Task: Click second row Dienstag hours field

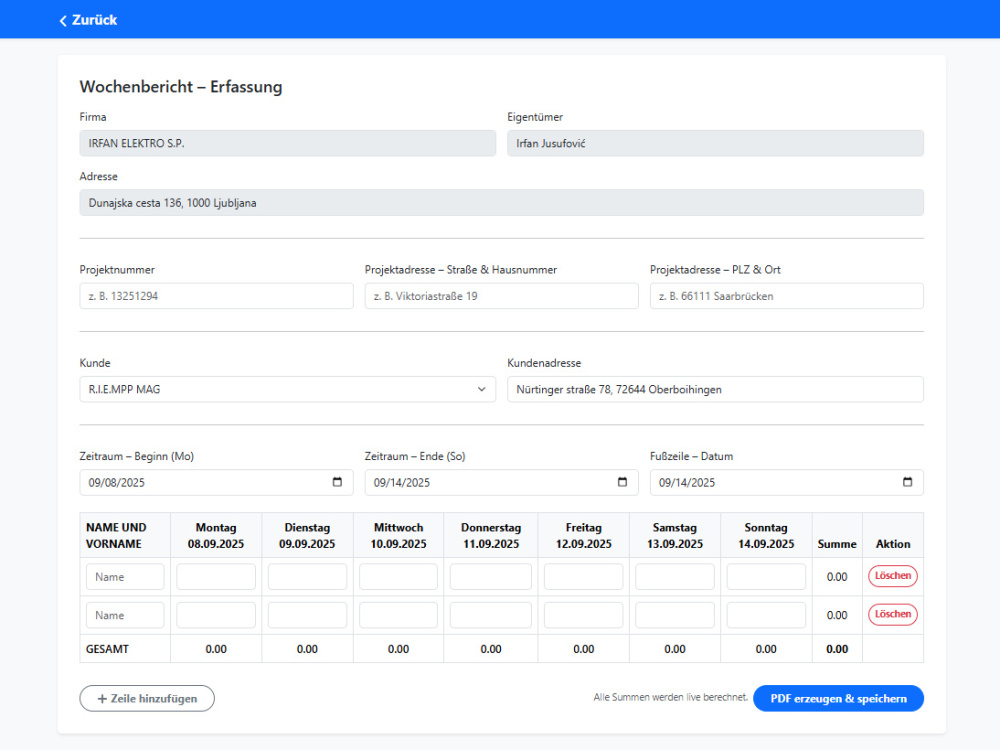Action: click(x=307, y=615)
